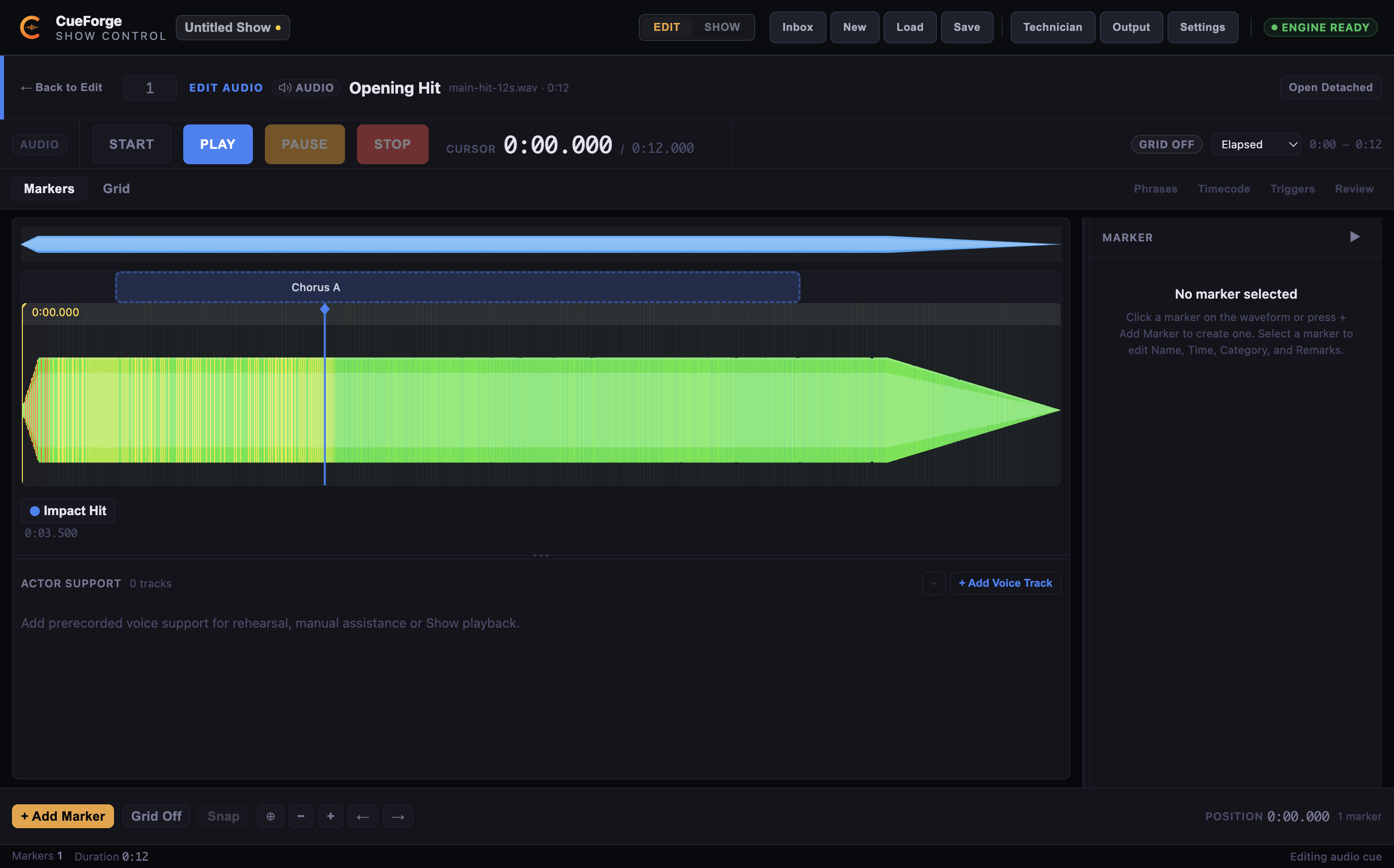Save the show

[966, 27]
